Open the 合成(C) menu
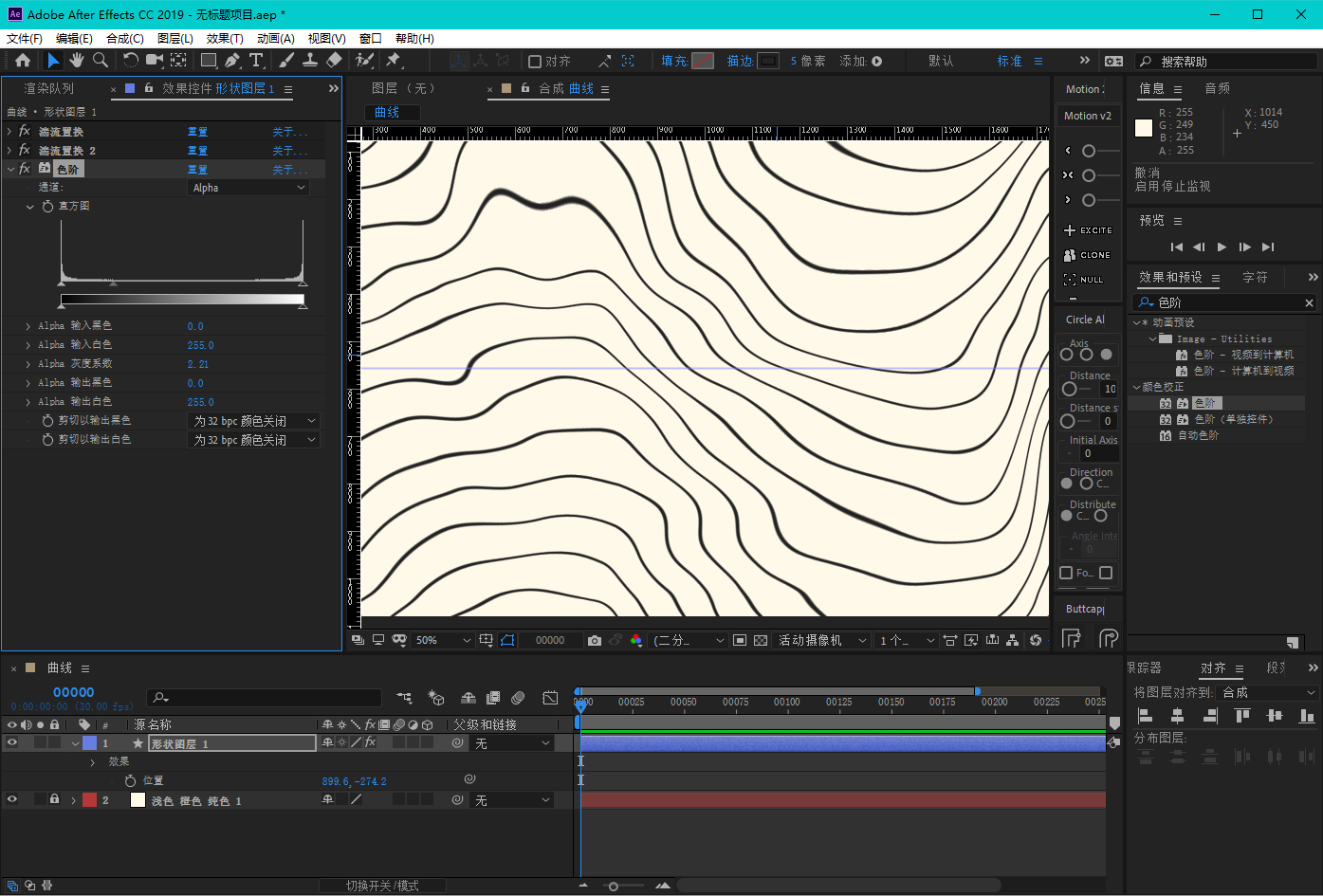Screen dimensions: 1323x896 [124, 39]
